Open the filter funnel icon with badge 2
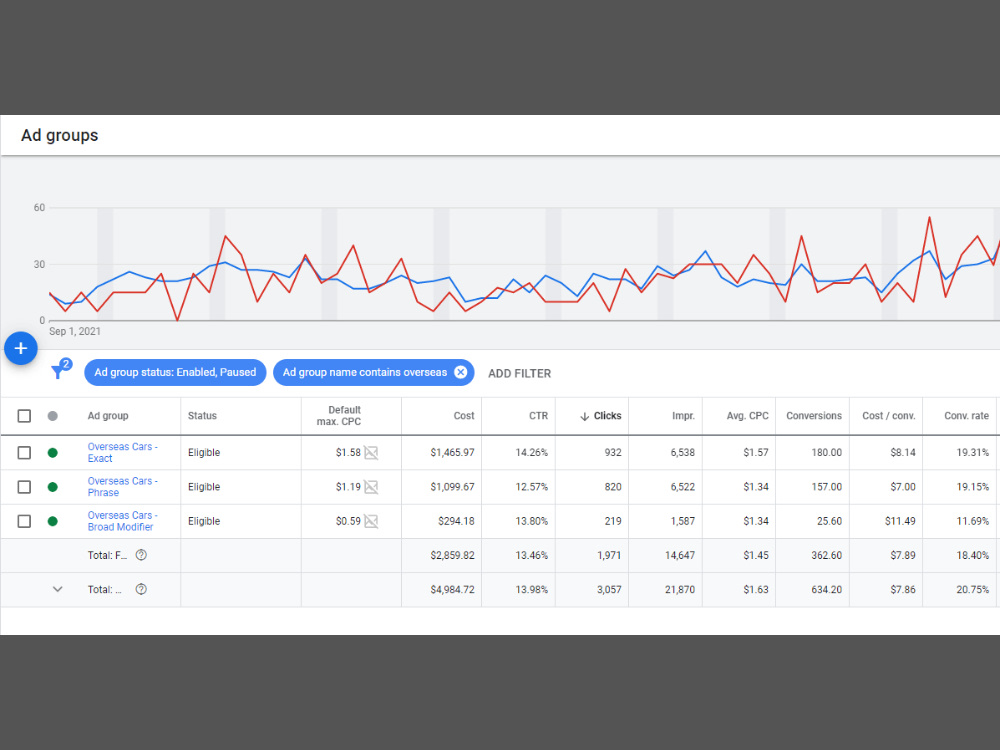This screenshot has height=750, width=1000. (61, 369)
